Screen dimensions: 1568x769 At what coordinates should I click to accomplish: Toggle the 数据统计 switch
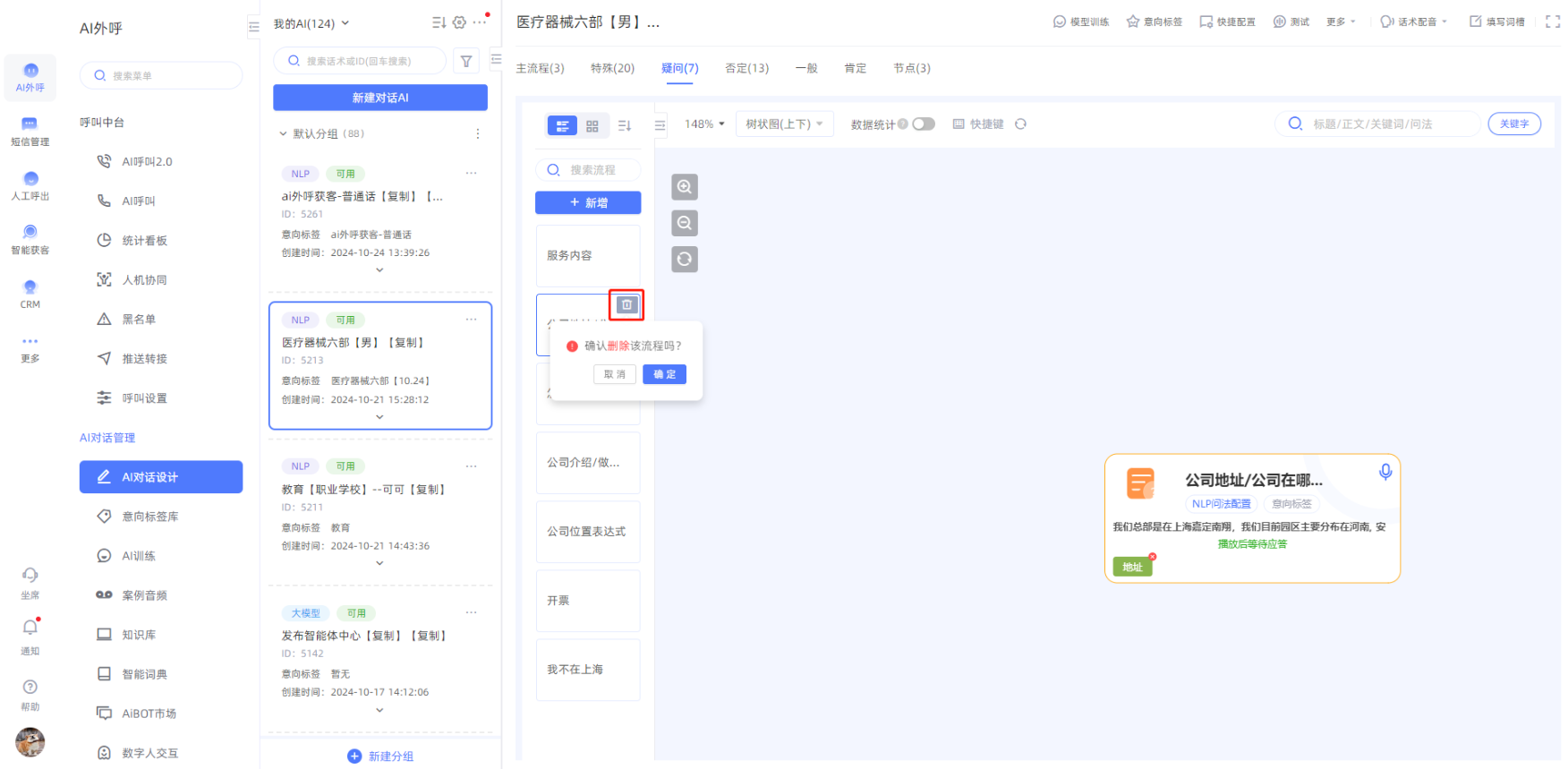924,124
